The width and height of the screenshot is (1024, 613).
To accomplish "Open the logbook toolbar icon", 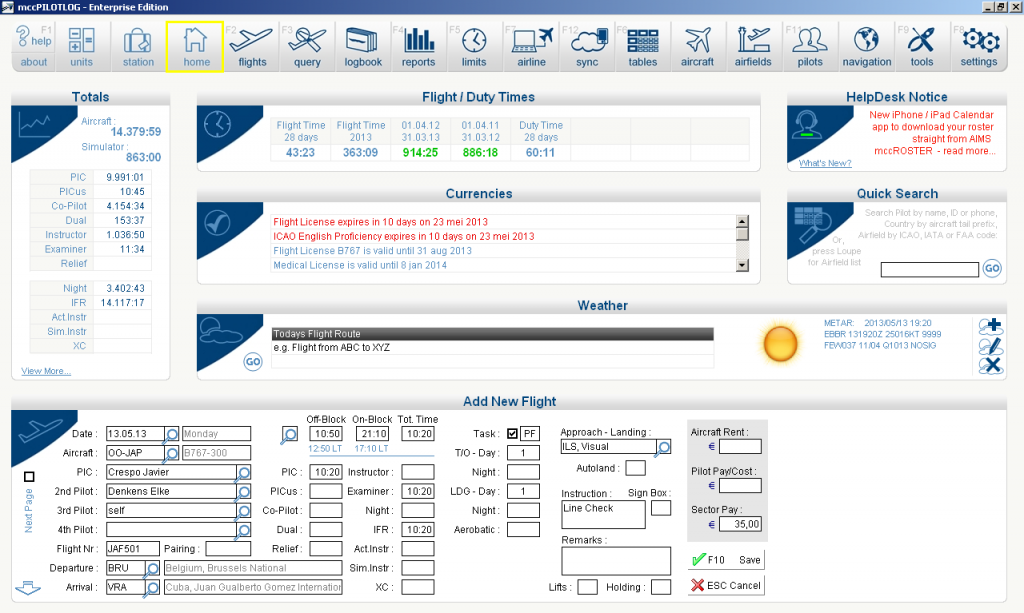I will [x=363, y=47].
